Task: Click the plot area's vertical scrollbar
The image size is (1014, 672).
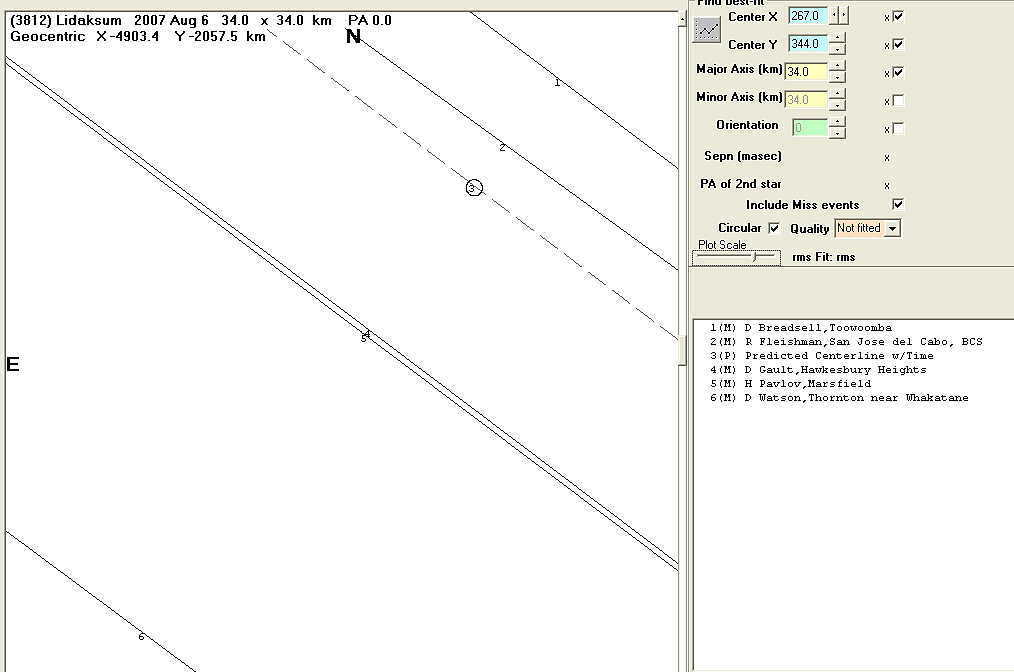Action: pyautogui.click(x=682, y=341)
